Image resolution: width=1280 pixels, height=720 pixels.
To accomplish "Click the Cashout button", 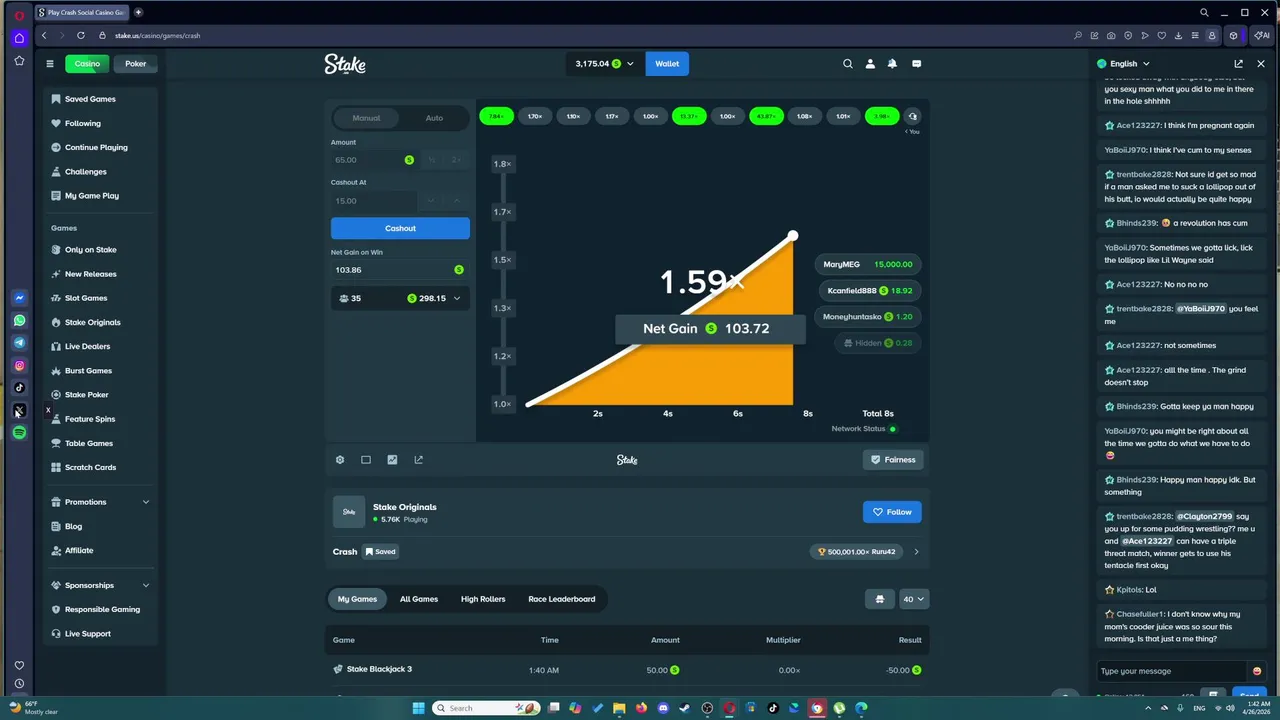I will tap(400, 228).
